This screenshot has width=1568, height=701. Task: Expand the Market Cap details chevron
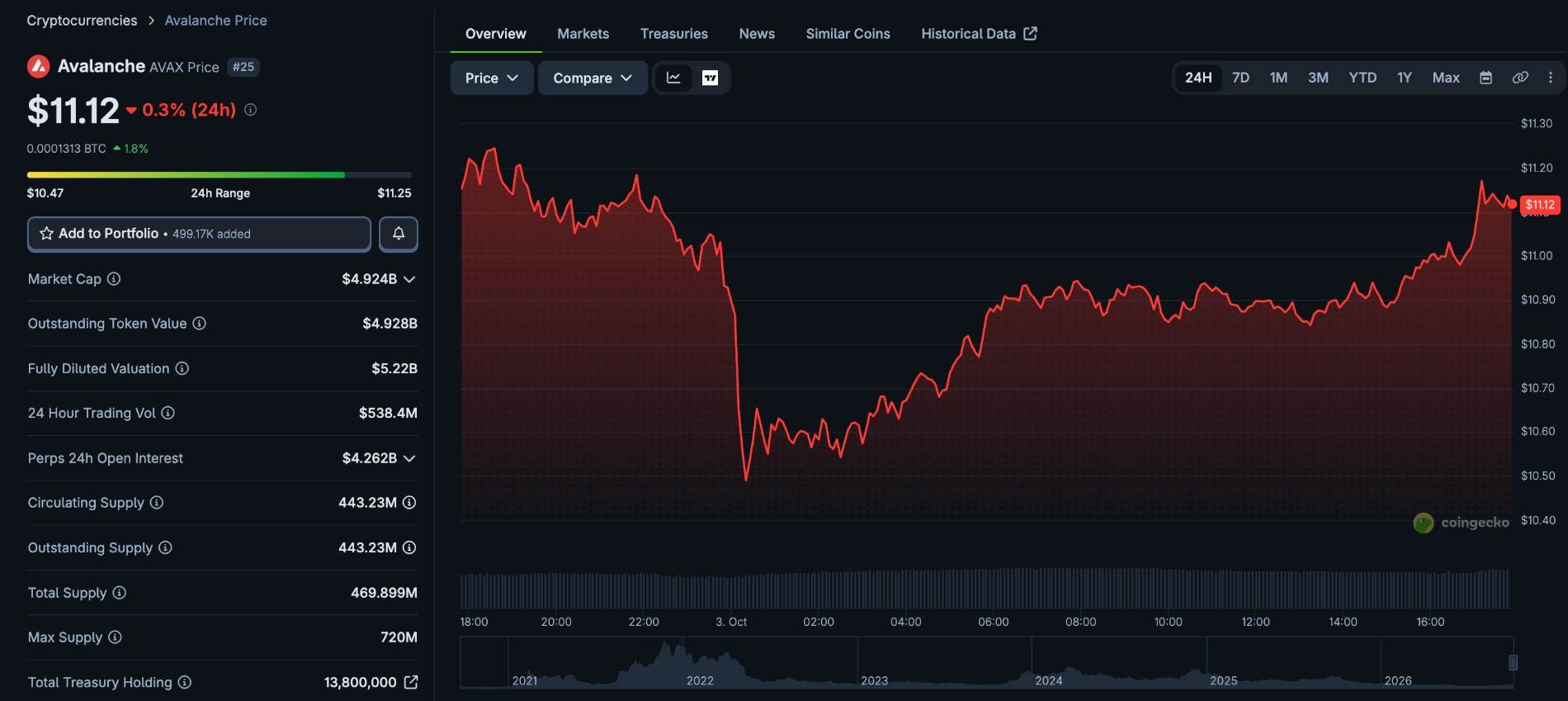point(409,279)
